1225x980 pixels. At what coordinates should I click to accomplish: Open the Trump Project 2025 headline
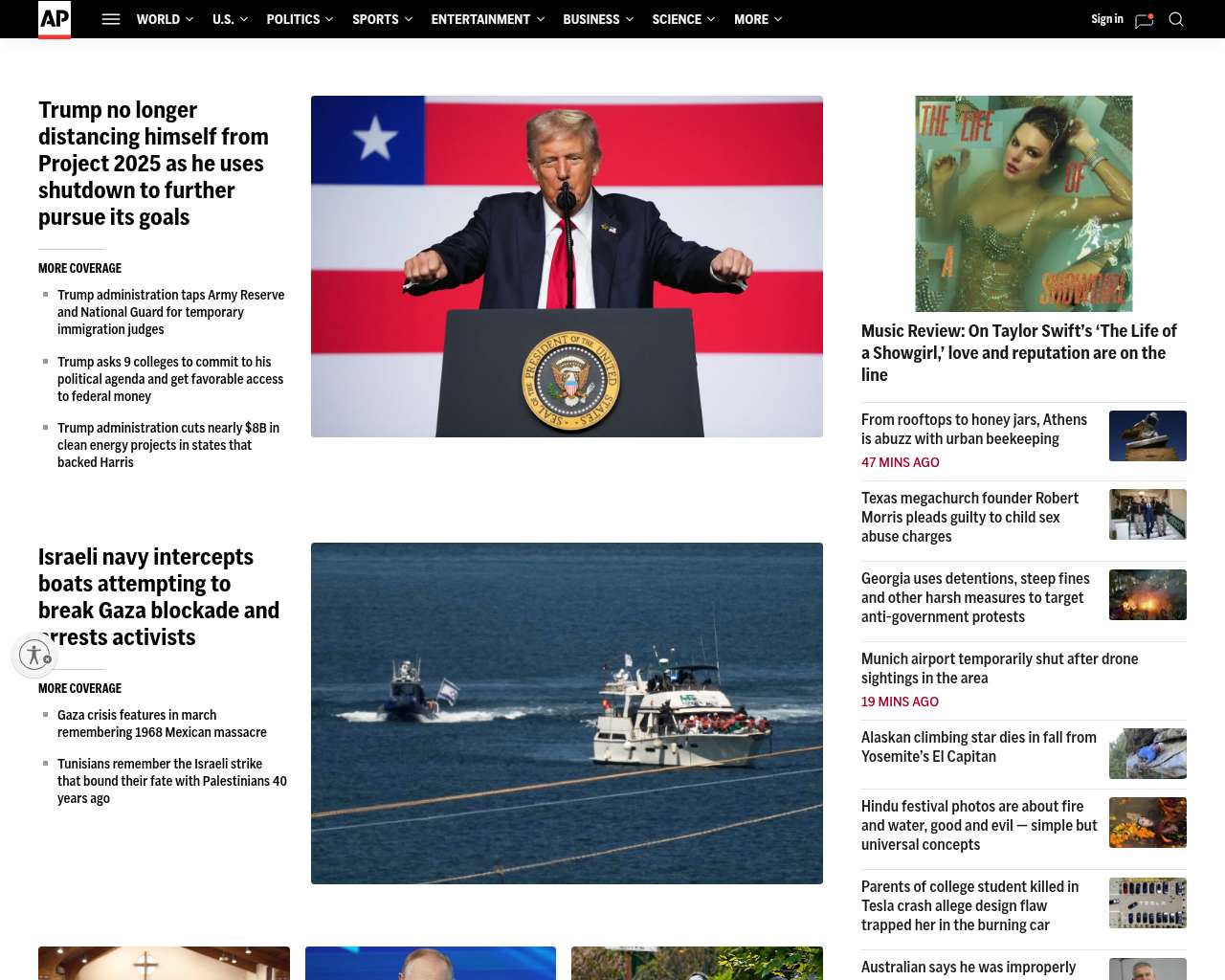[153, 164]
